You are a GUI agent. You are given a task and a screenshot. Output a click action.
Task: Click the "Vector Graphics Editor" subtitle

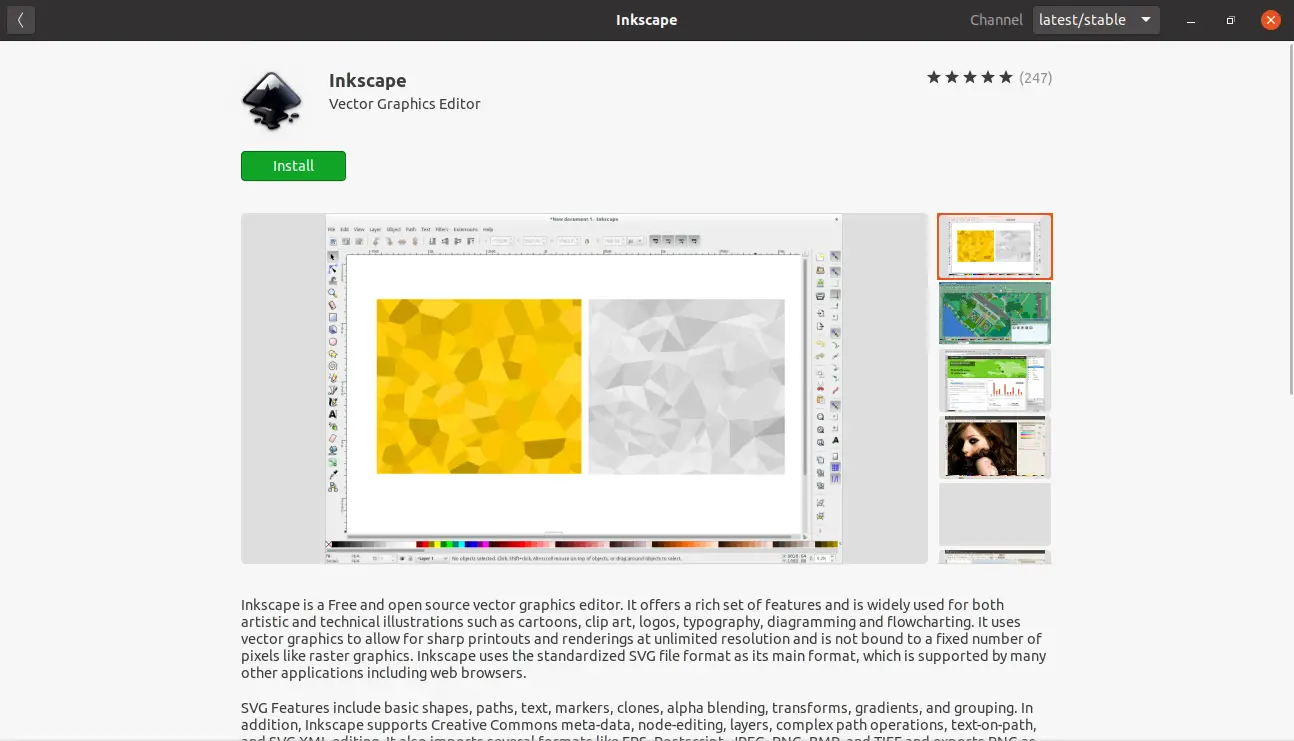405,104
